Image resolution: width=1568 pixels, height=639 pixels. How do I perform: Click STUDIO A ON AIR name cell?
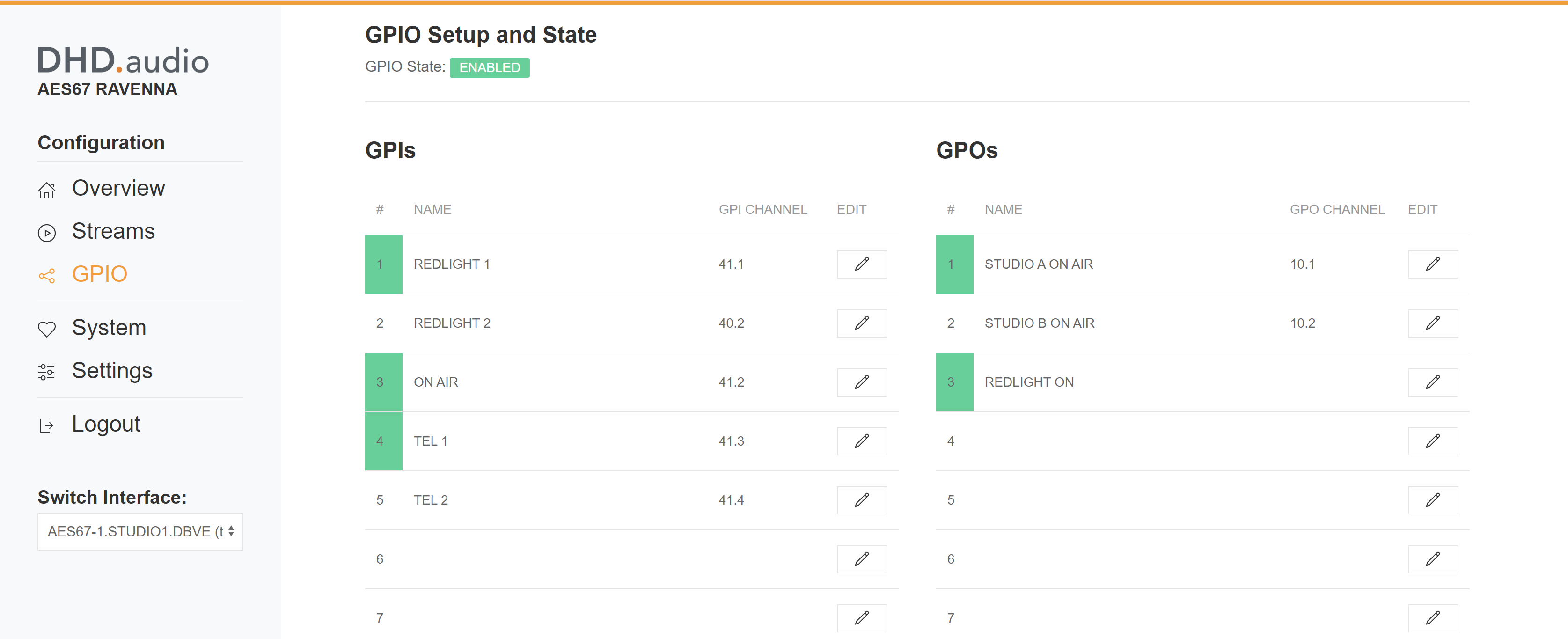click(x=1039, y=264)
